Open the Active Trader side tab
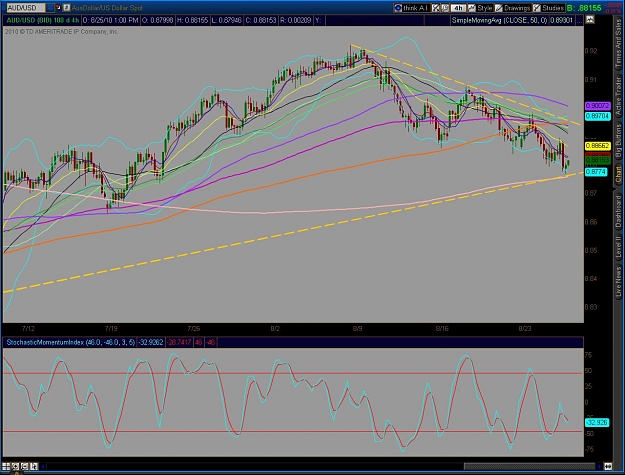Viewport: 625px width, 475px height. coord(618,96)
